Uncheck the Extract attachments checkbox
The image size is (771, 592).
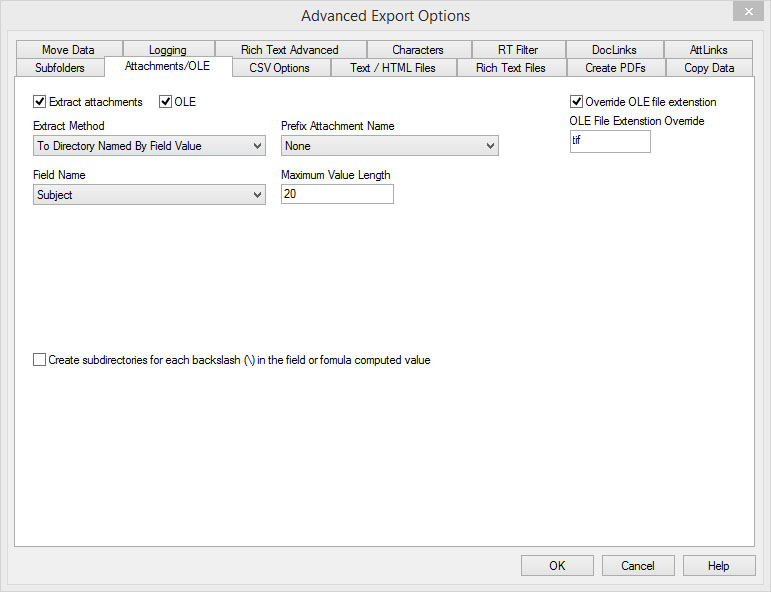(39, 102)
